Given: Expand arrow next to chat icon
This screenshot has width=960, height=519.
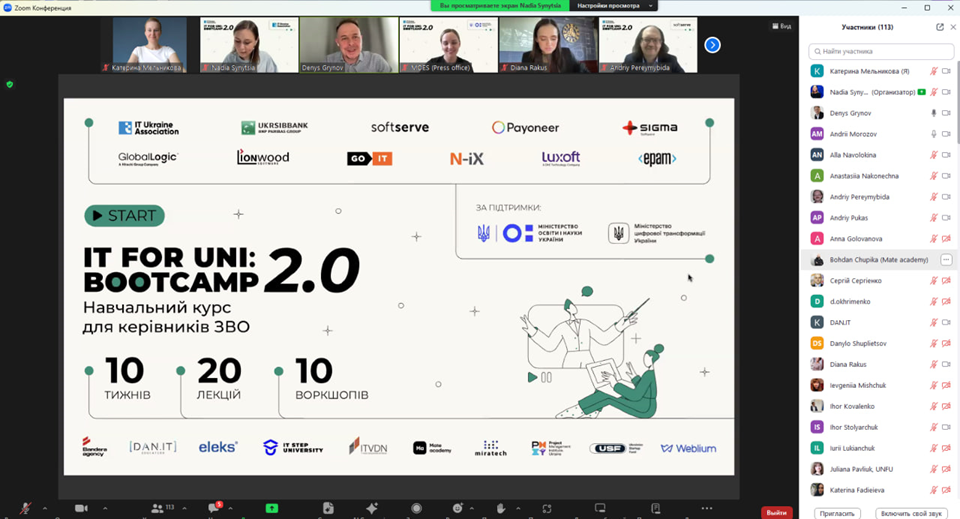Looking at the screenshot, I should tap(230, 508).
